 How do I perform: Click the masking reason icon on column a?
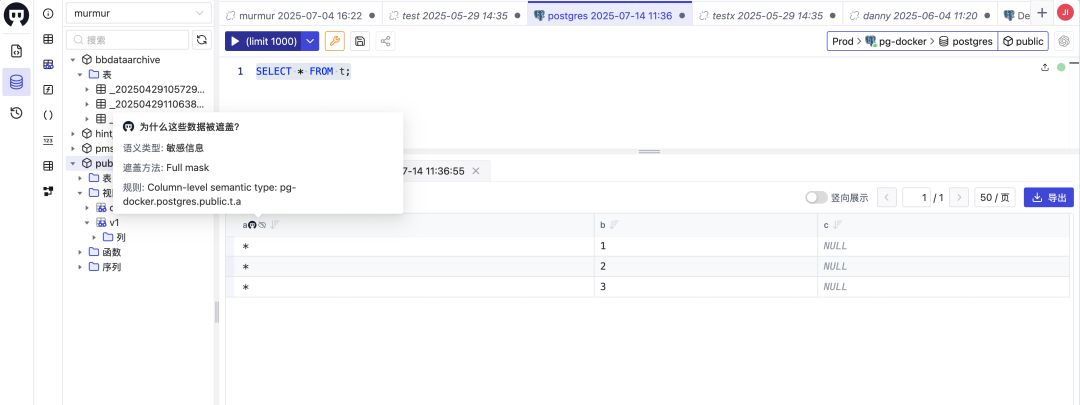point(252,225)
